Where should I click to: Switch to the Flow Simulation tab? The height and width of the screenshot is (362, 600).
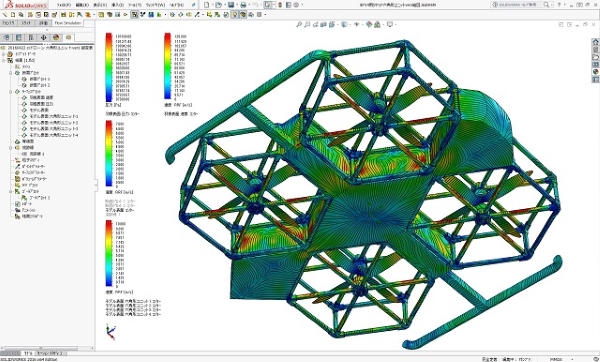tap(68, 23)
